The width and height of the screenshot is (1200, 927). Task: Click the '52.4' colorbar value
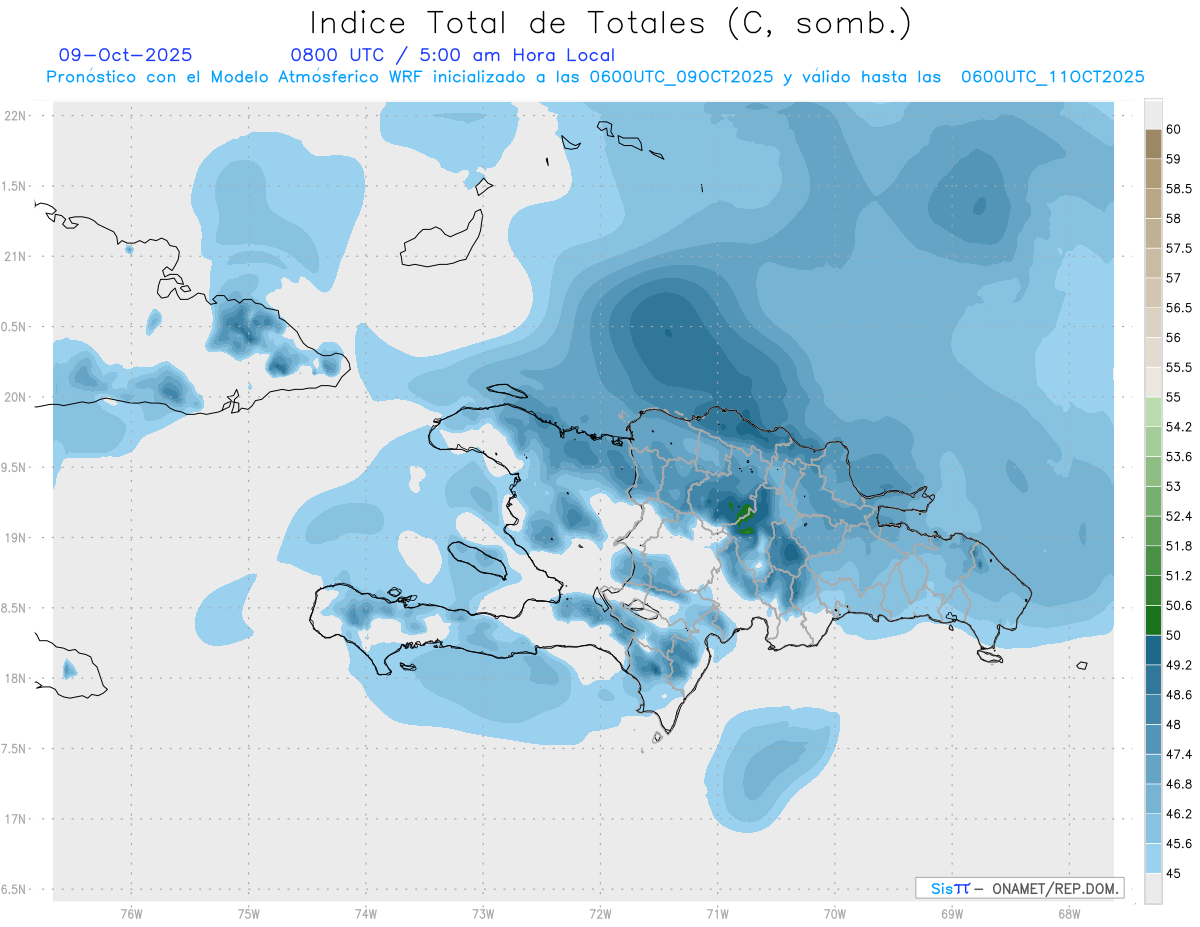pos(1180,516)
